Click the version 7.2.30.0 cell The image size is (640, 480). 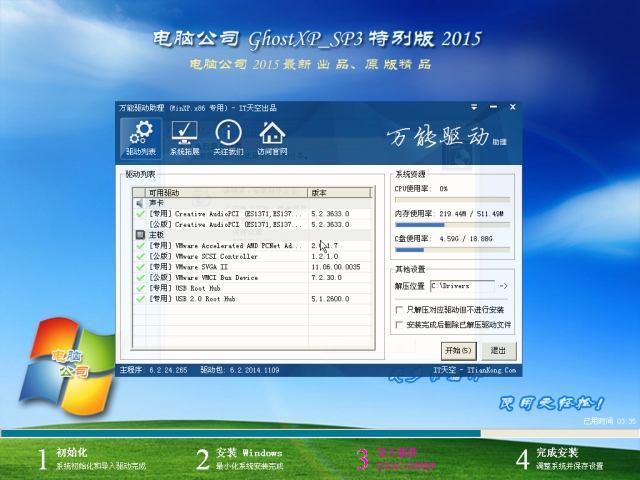[327, 278]
